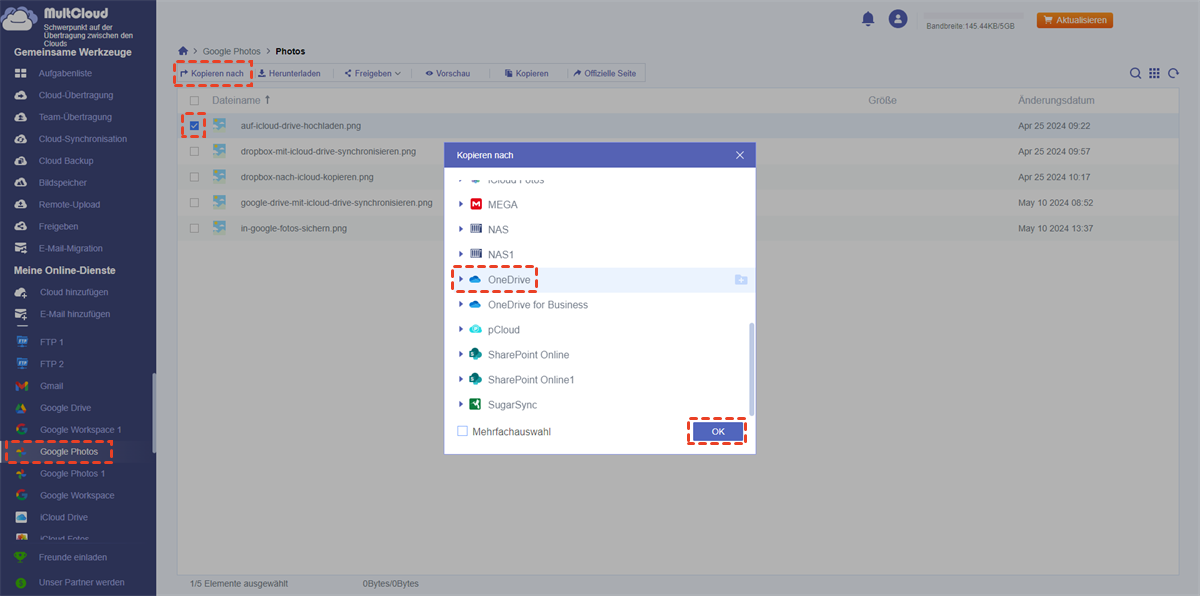
Task: Confirm with the OK button
Action: pos(718,431)
